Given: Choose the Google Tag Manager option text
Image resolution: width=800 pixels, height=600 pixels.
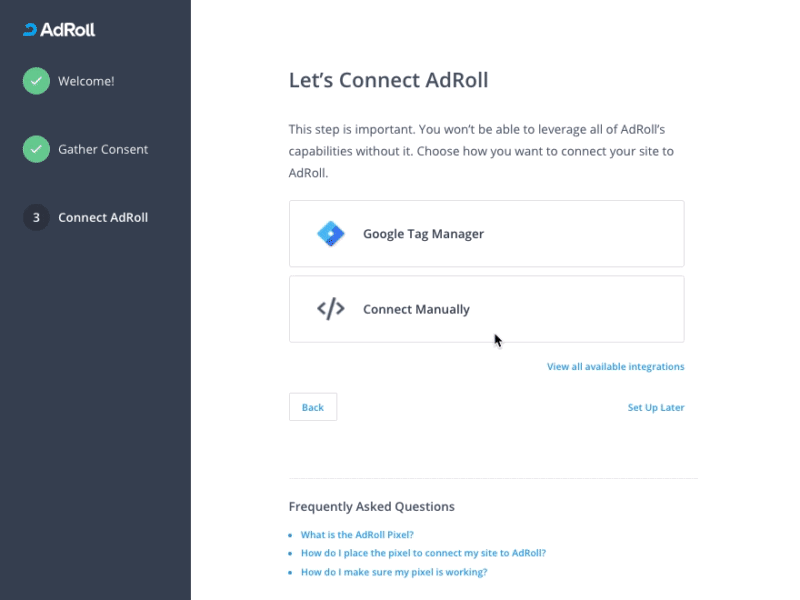Looking at the screenshot, I should [x=423, y=234].
